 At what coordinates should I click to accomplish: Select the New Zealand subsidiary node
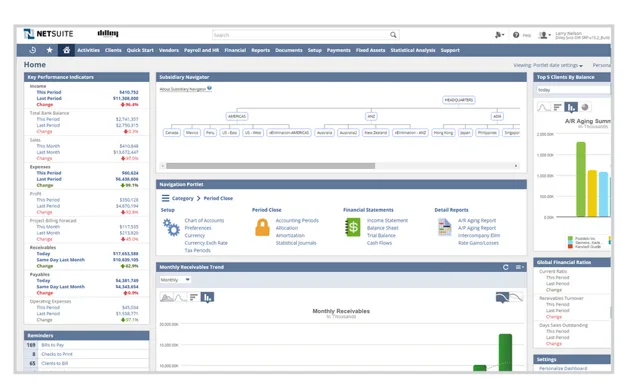[x=376, y=133]
